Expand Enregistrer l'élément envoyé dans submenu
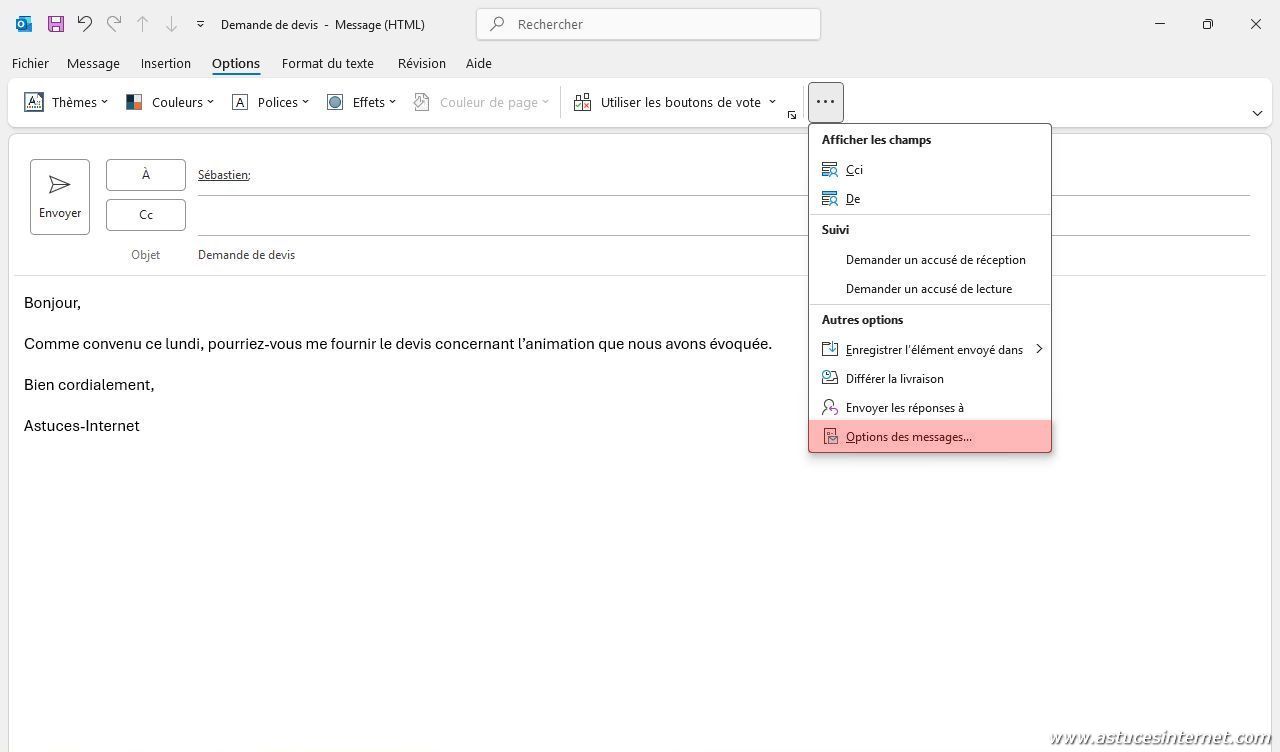Screen dimensions: 1280x752 pyautogui.click(x=933, y=349)
